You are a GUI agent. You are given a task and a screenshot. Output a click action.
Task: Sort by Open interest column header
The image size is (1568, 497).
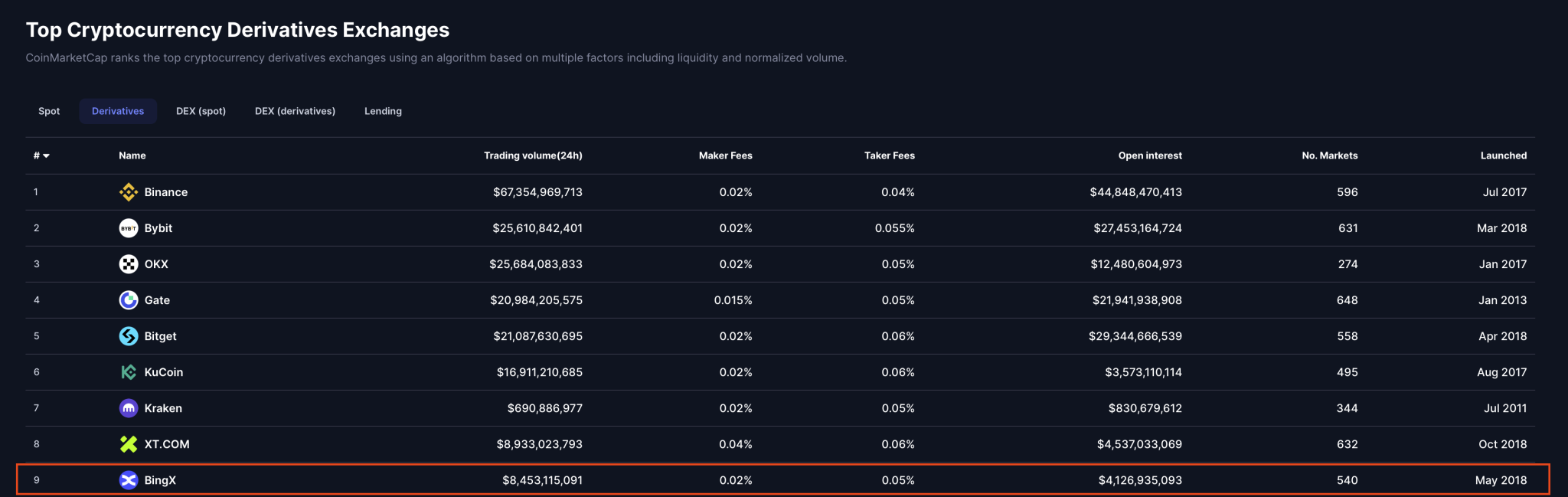pos(1150,155)
